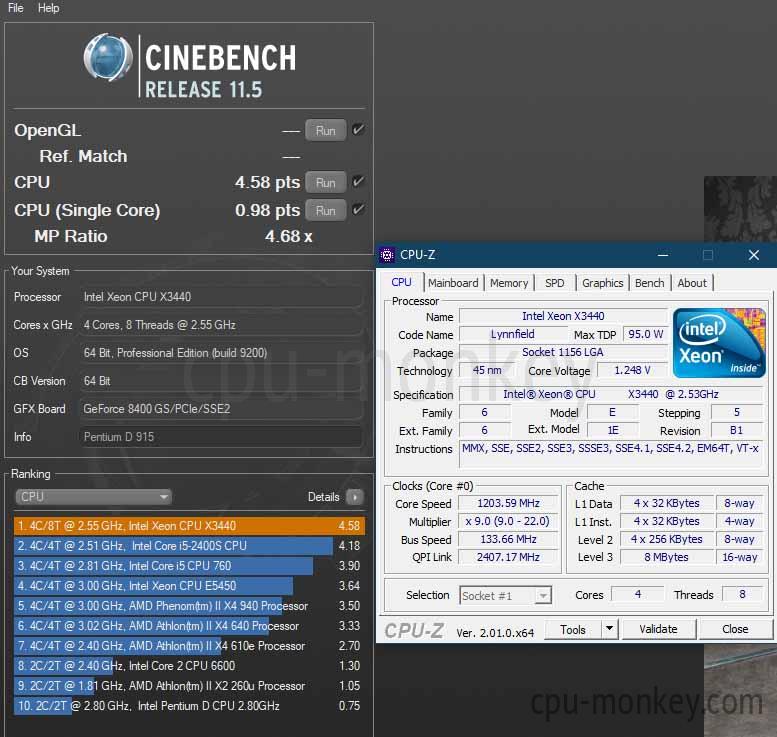Edit the Info field showing Pentium D 915
The height and width of the screenshot is (737, 777).
(x=221, y=437)
